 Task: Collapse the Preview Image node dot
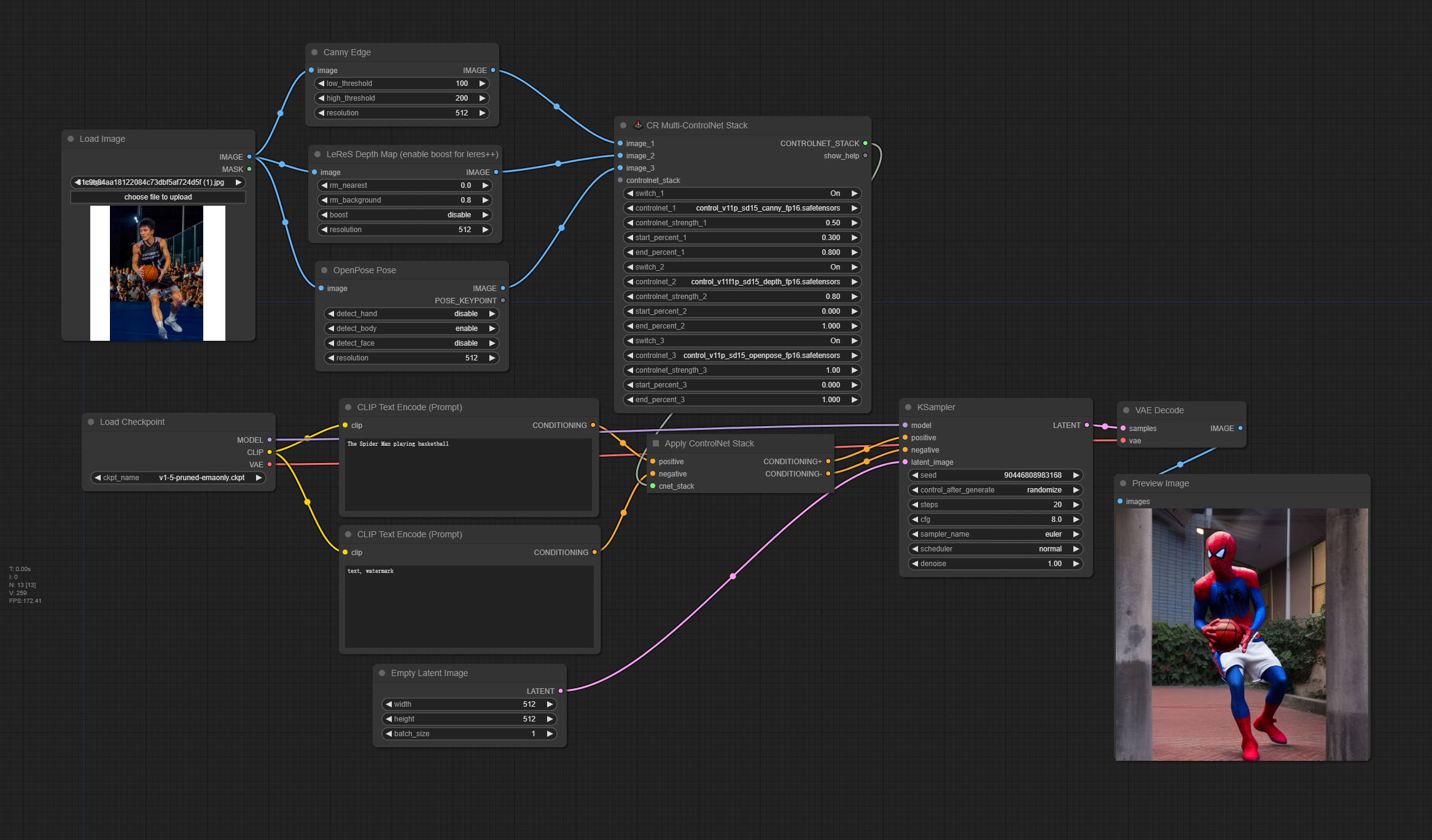tap(1123, 483)
